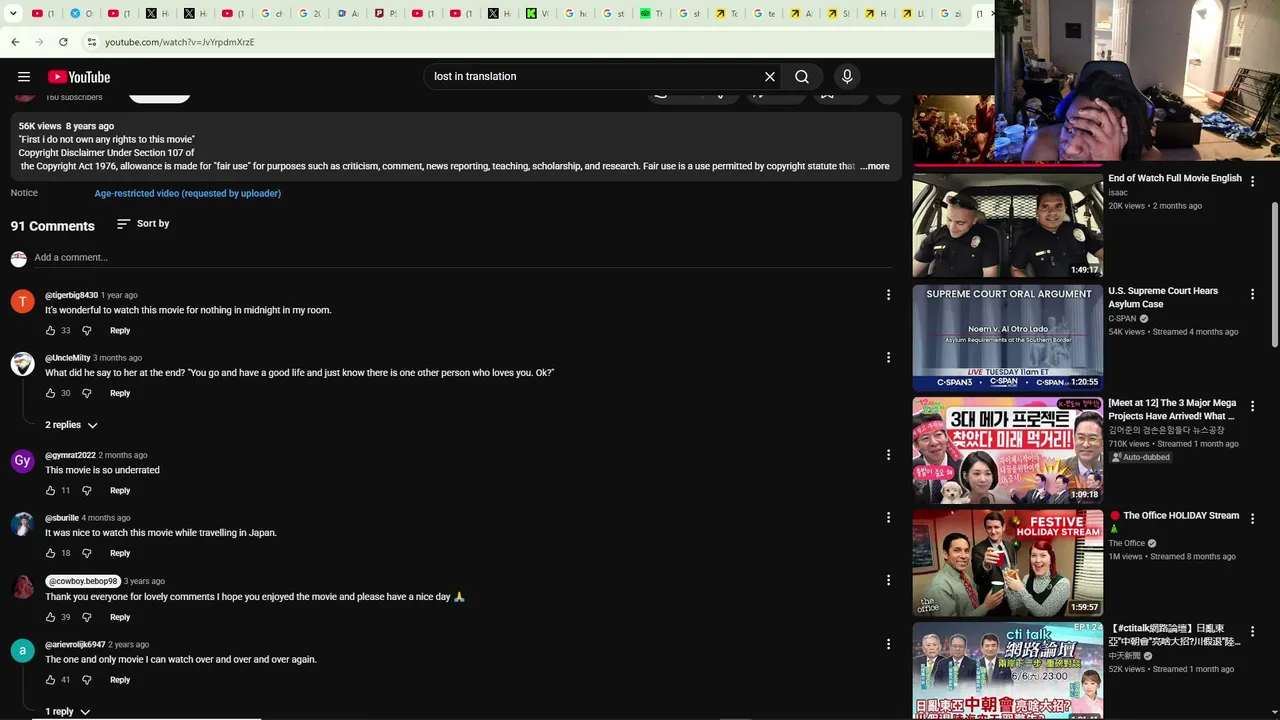Start voice search with microphone icon
The width and height of the screenshot is (1280, 720).
pos(847,77)
